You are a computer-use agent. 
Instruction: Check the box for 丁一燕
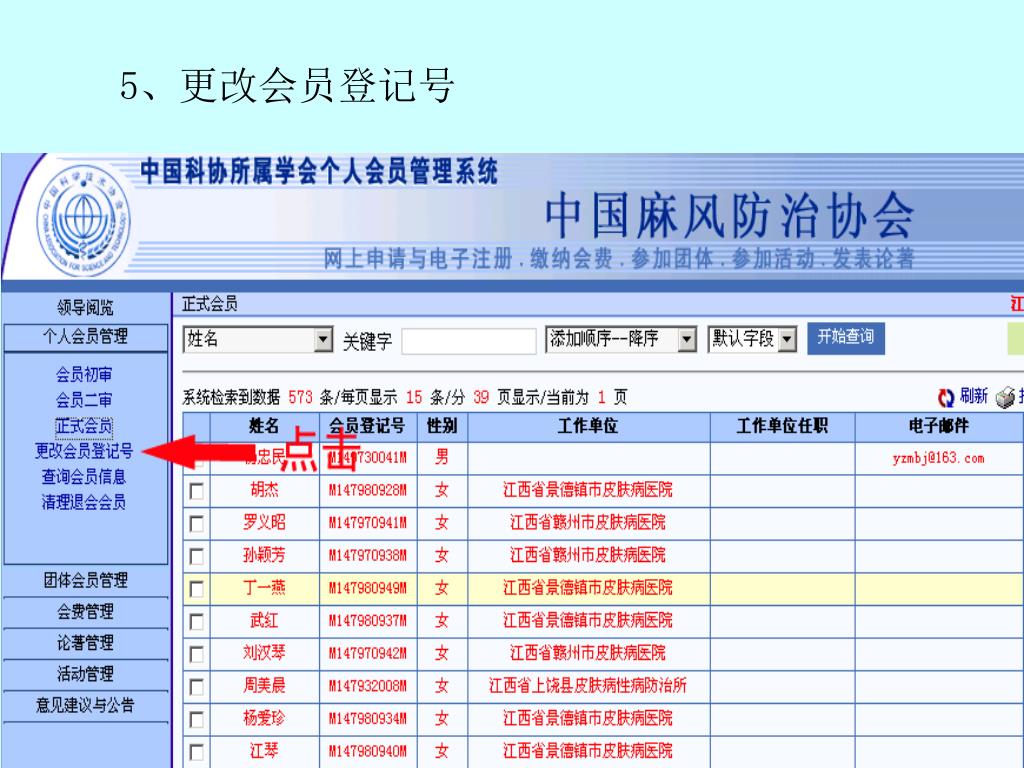[x=196, y=588]
